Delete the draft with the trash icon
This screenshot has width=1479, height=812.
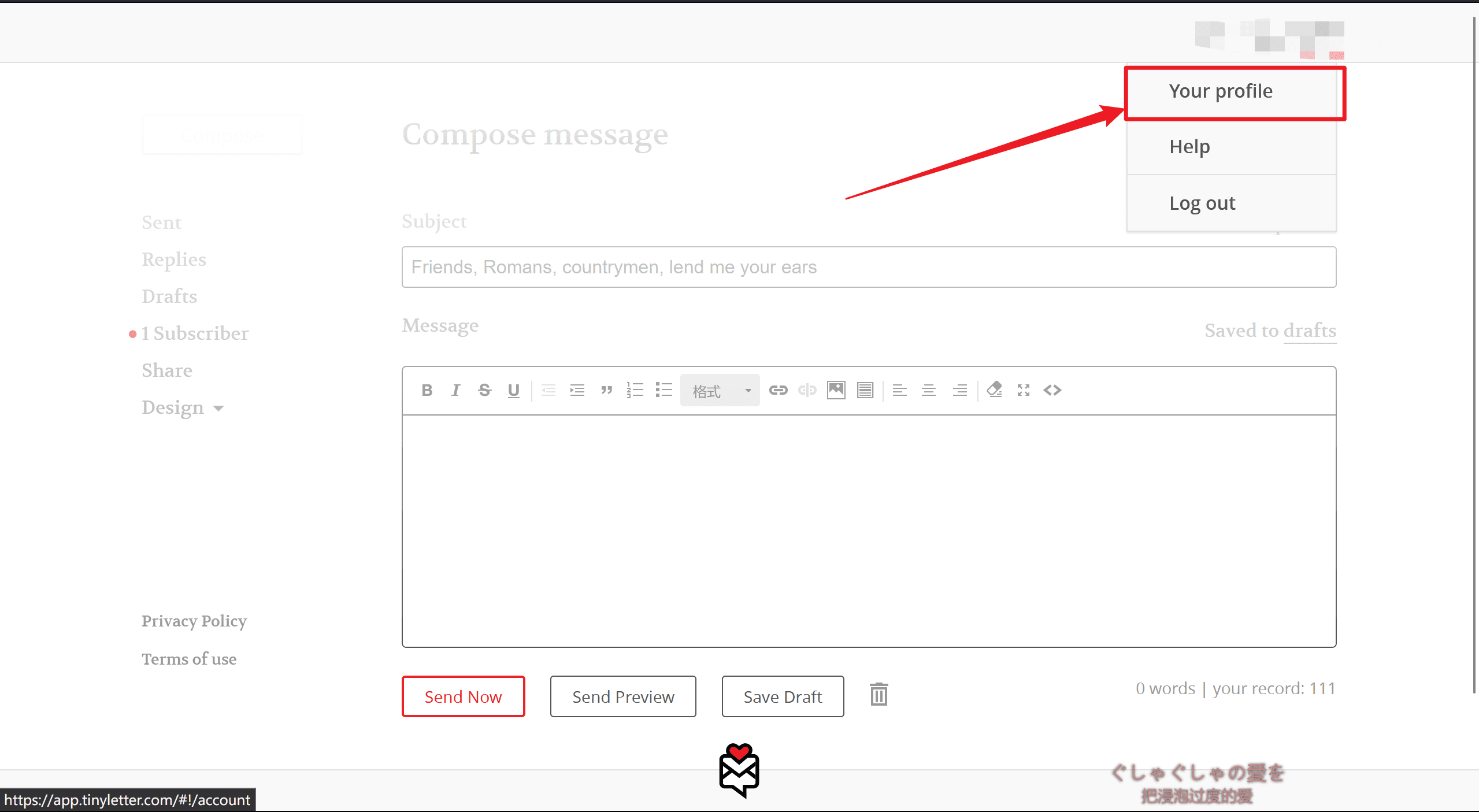879,694
